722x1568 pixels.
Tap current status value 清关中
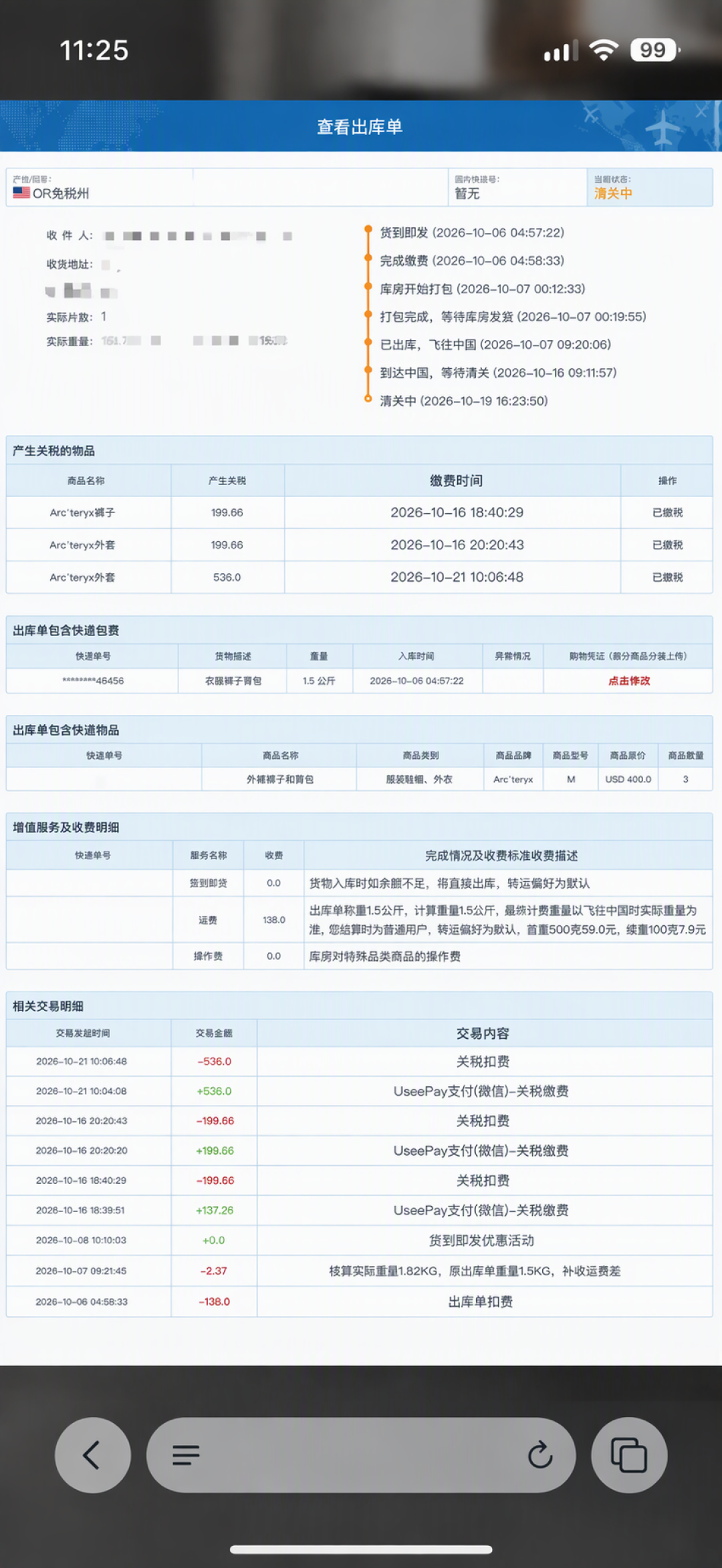[613, 194]
